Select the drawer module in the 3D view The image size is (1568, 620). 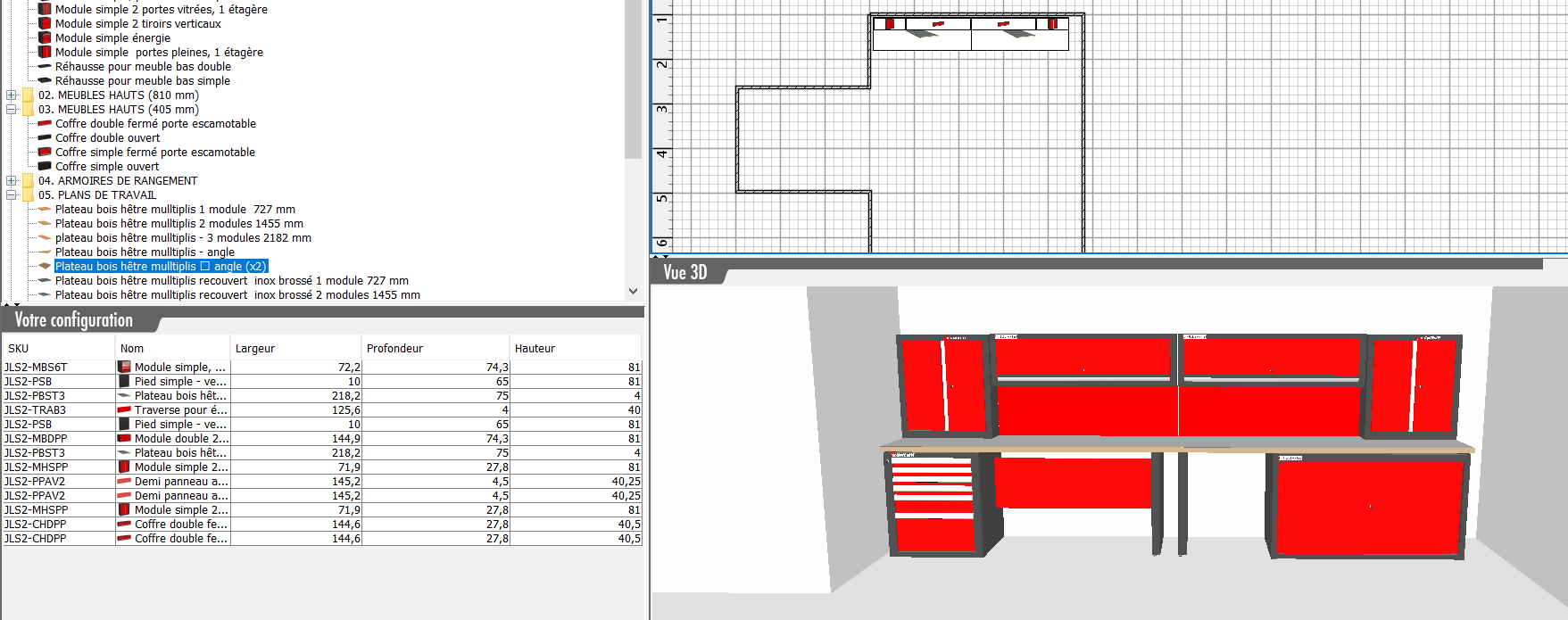pyautogui.click(x=933, y=502)
